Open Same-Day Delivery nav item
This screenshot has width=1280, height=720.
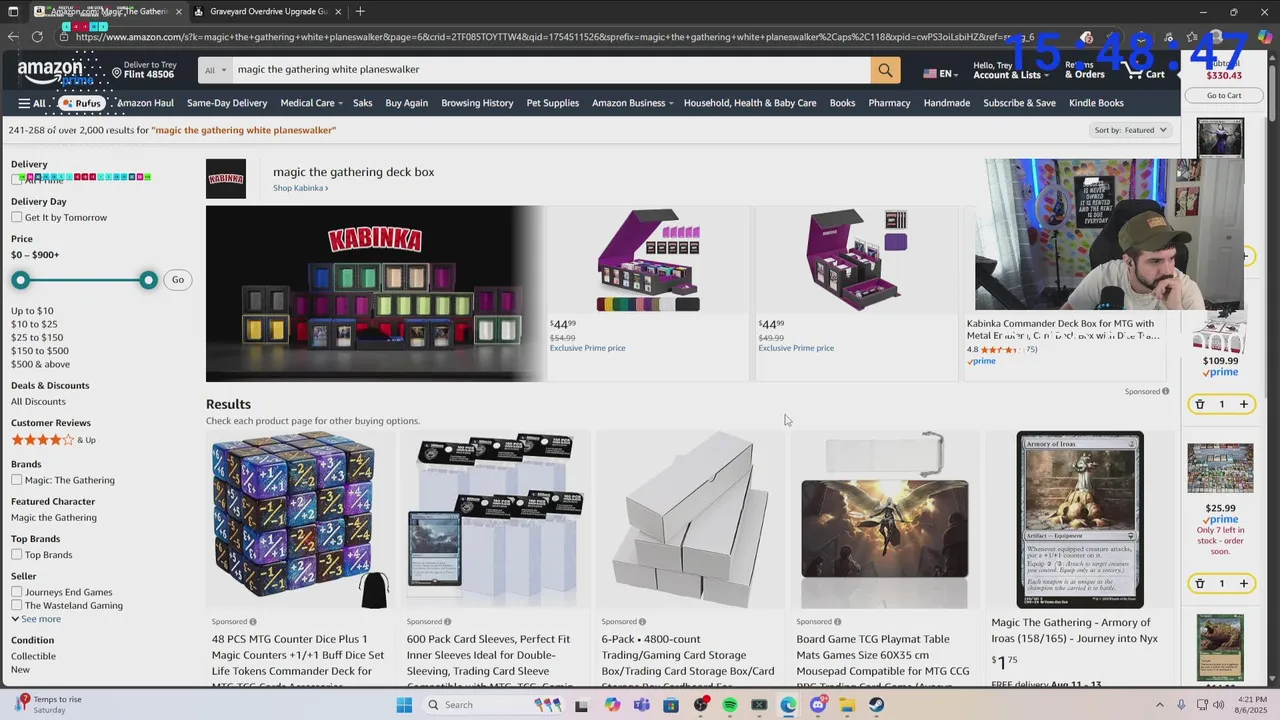pyautogui.click(x=227, y=103)
